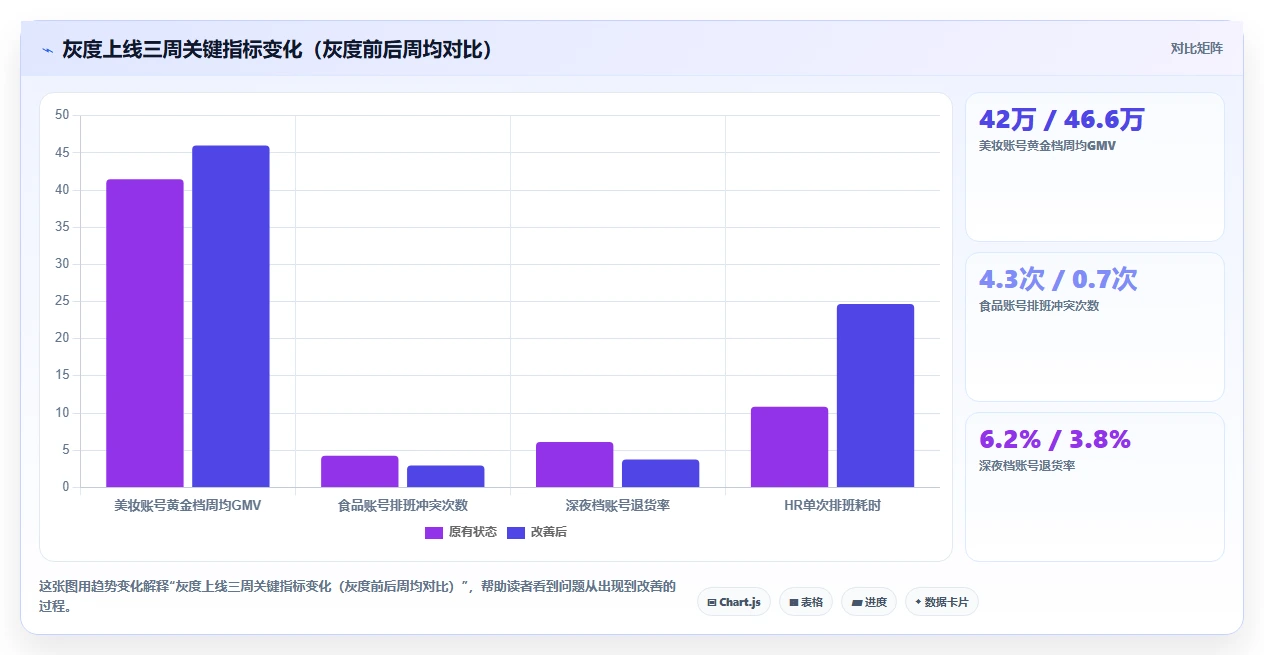1264x655 pixels.
Task: Select the Chart.js tag chip
Action: coord(734,602)
